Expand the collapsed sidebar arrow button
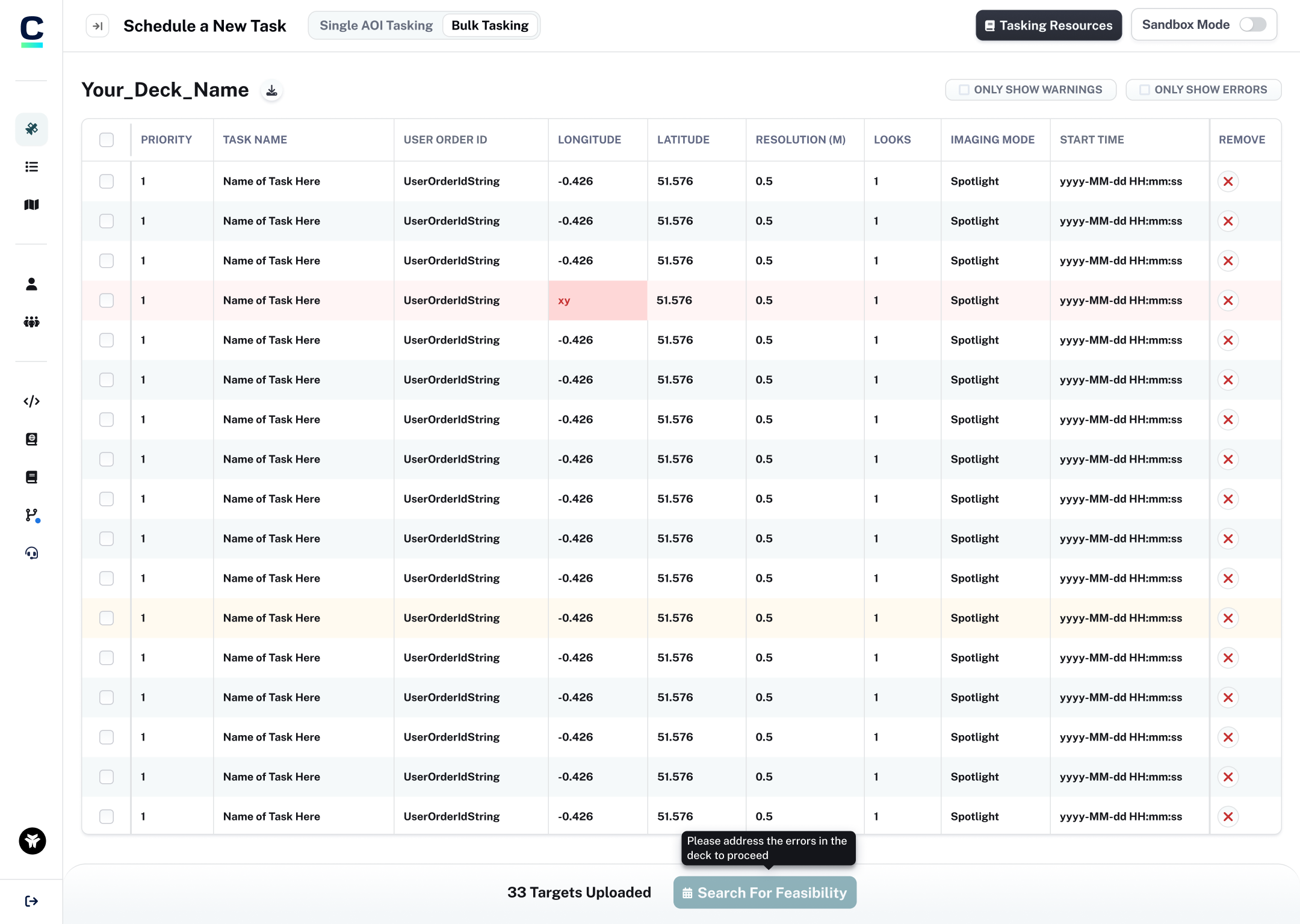1300x924 pixels. click(97, 26)
